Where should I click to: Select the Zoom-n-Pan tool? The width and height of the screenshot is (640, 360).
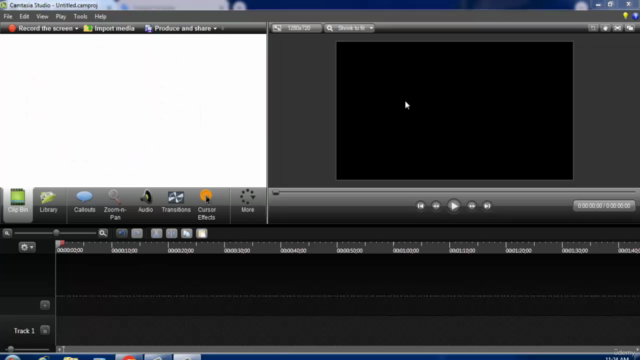(x=115, y=205)
